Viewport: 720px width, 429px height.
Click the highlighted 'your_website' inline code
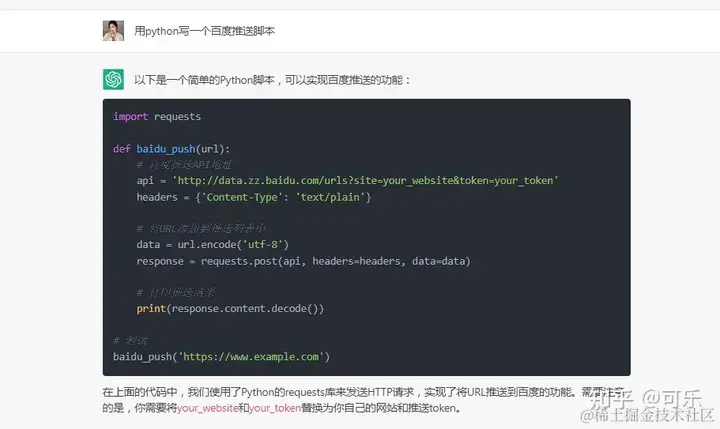click(208, 408)
